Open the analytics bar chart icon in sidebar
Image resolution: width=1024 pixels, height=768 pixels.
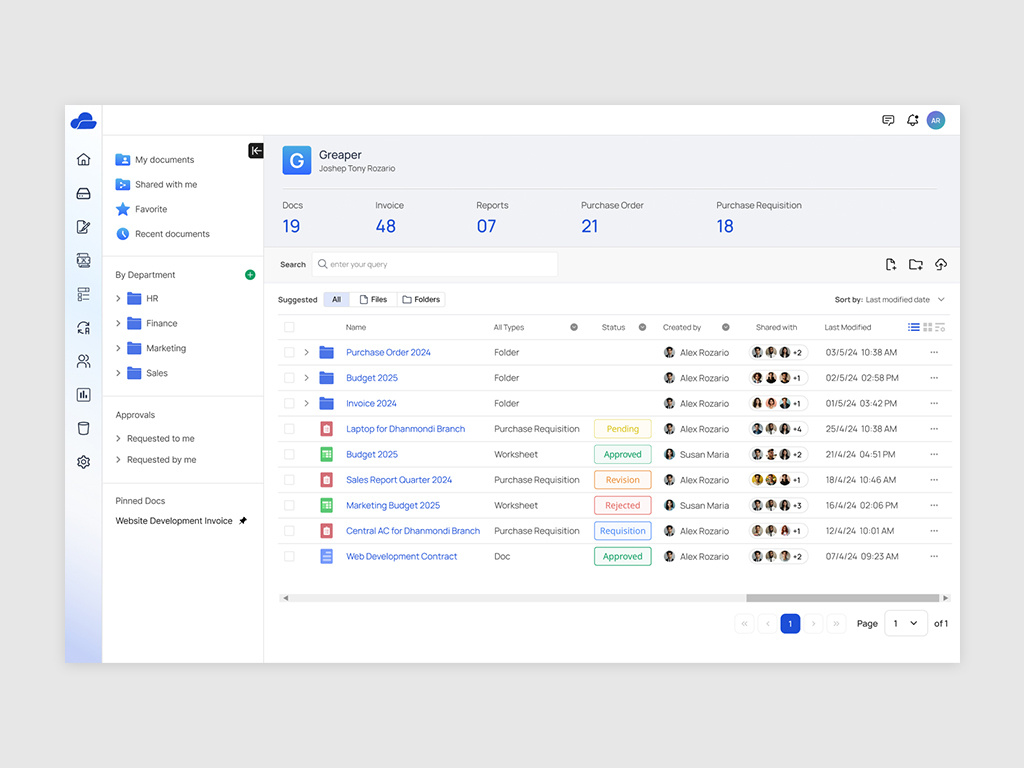point(84,395)
